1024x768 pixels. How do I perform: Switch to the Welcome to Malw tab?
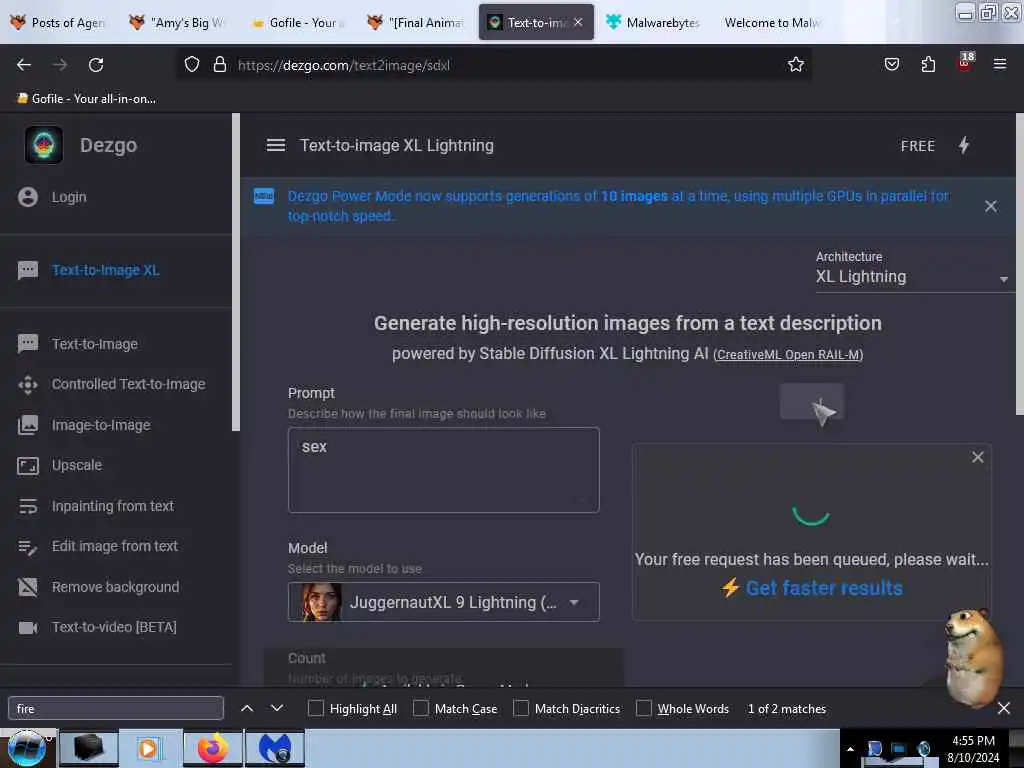pyautogui.click(x=773, y=23)
